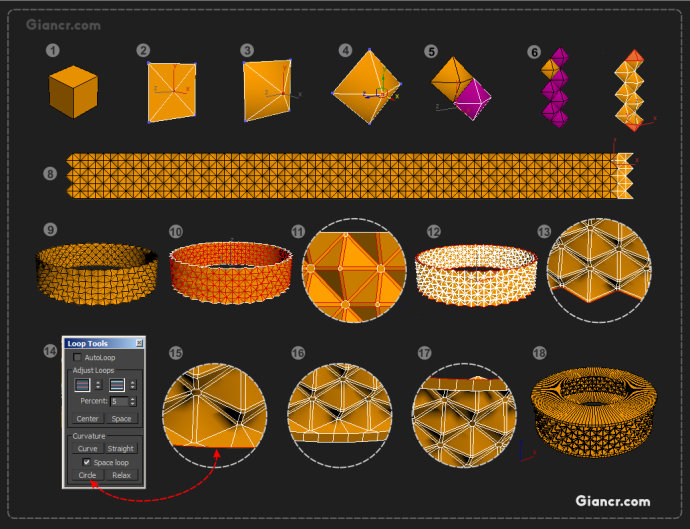Click the Curve button
Screen dimensions: 690x529
(x=88, y=448)
